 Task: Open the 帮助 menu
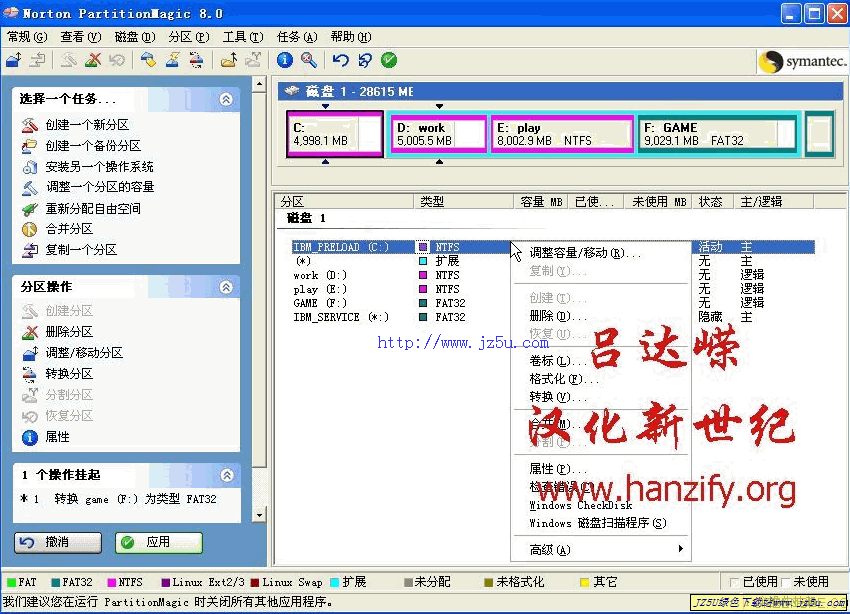[x=350, y=37]
